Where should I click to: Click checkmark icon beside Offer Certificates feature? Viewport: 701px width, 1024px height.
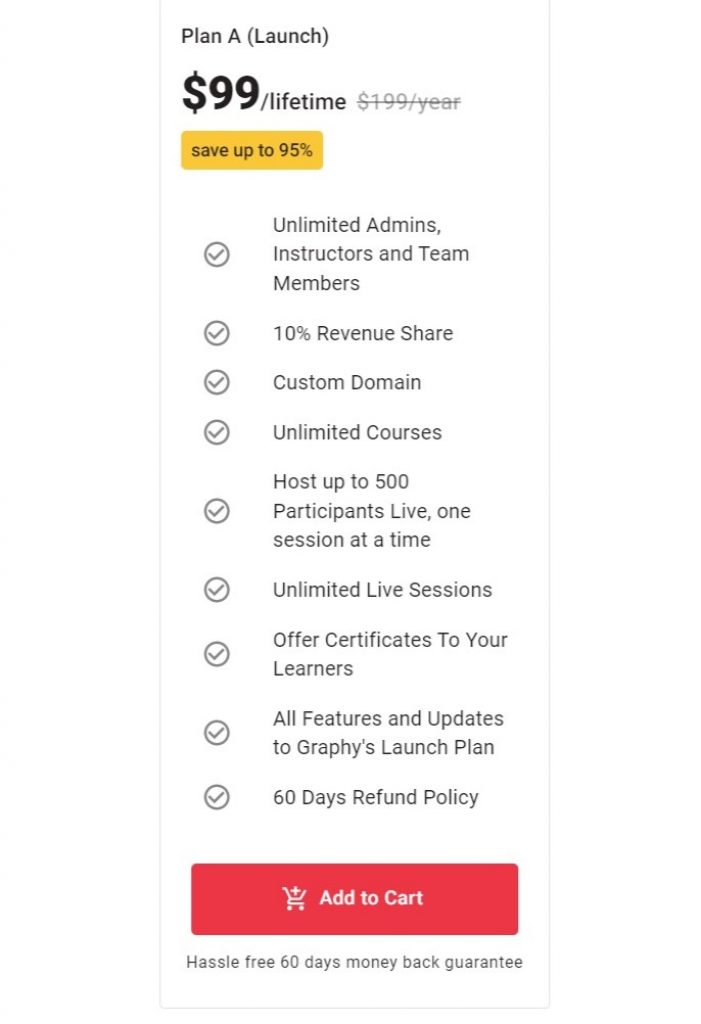[x=216, y=654]
